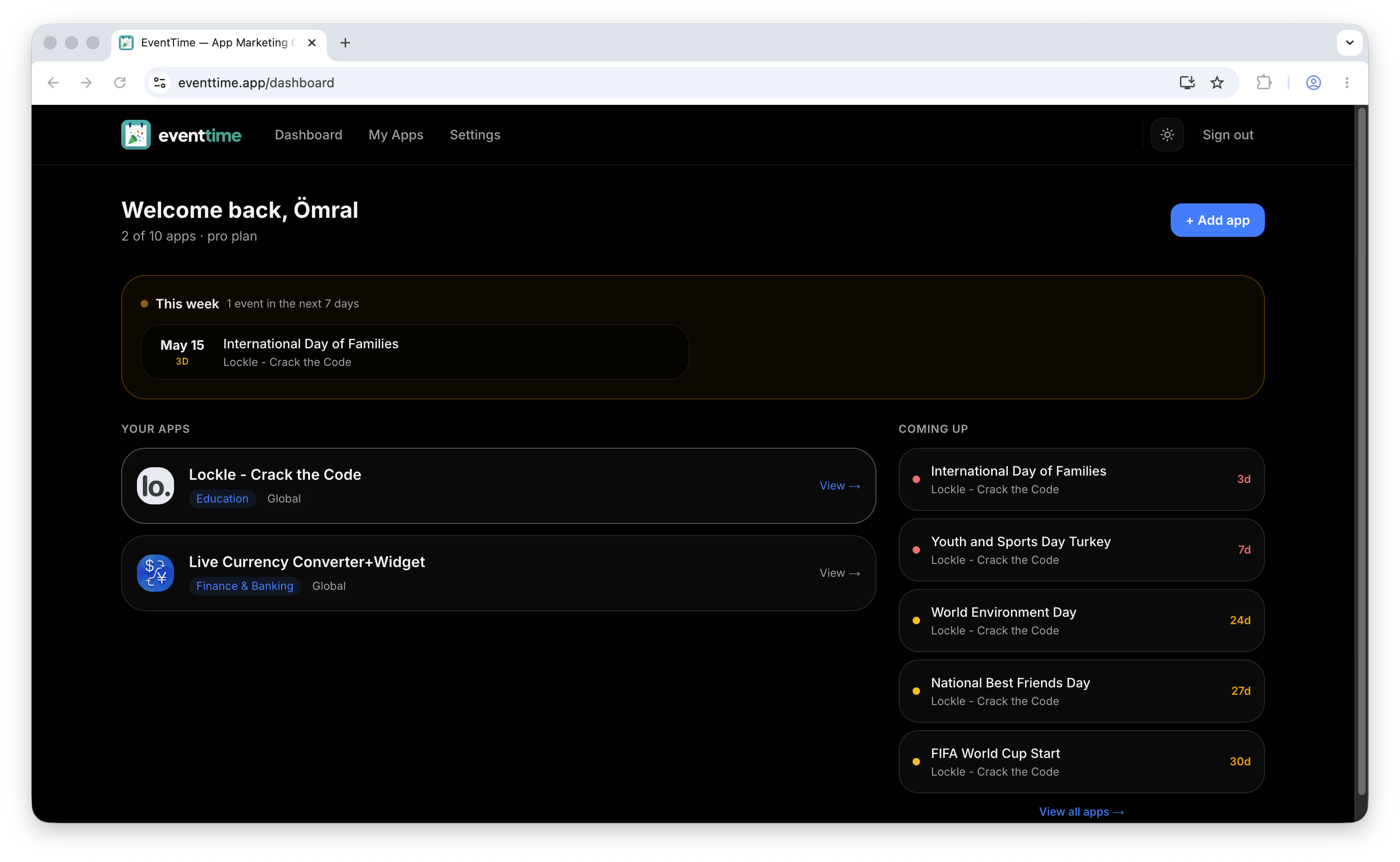
Task: Click the '1 event in the next 7 days' text
Action: pos(292,304)
